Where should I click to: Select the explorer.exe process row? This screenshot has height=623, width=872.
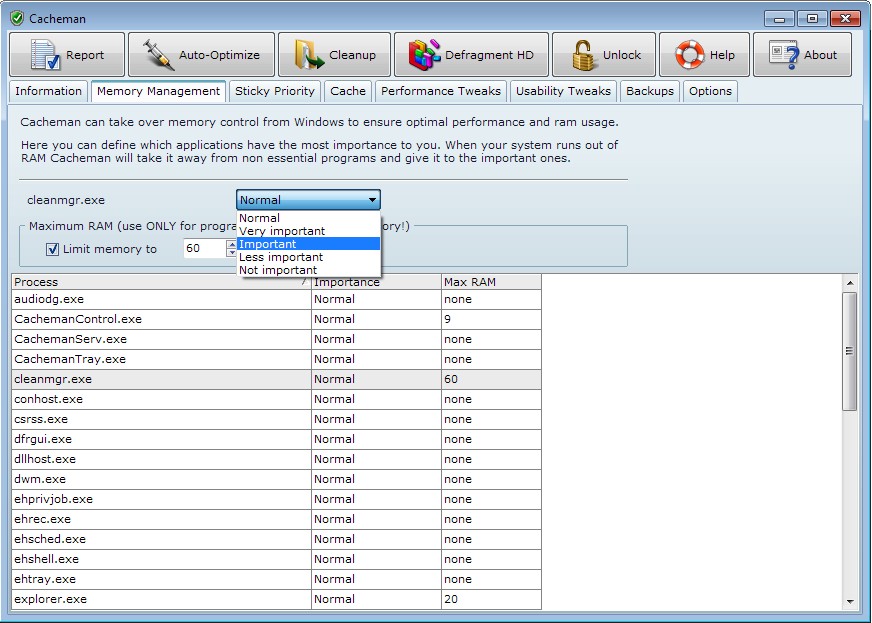tap(276, 600)
